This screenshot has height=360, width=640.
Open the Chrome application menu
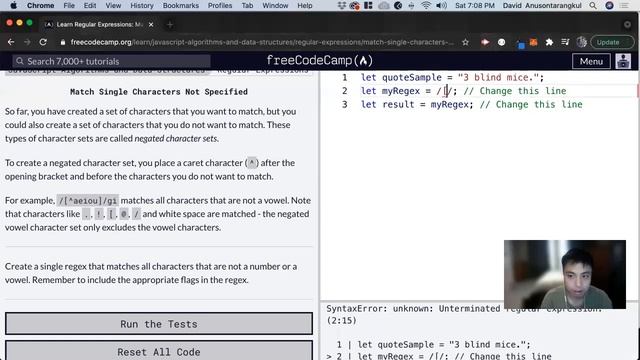click(x=40, y=5)
